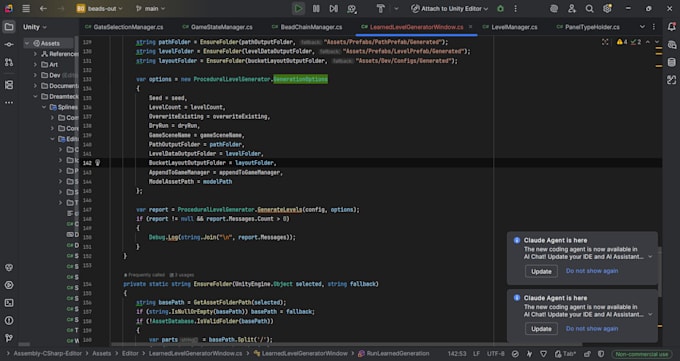Switch to LevelManager.cs tab
680x361 pixels.
pos(510,27)
